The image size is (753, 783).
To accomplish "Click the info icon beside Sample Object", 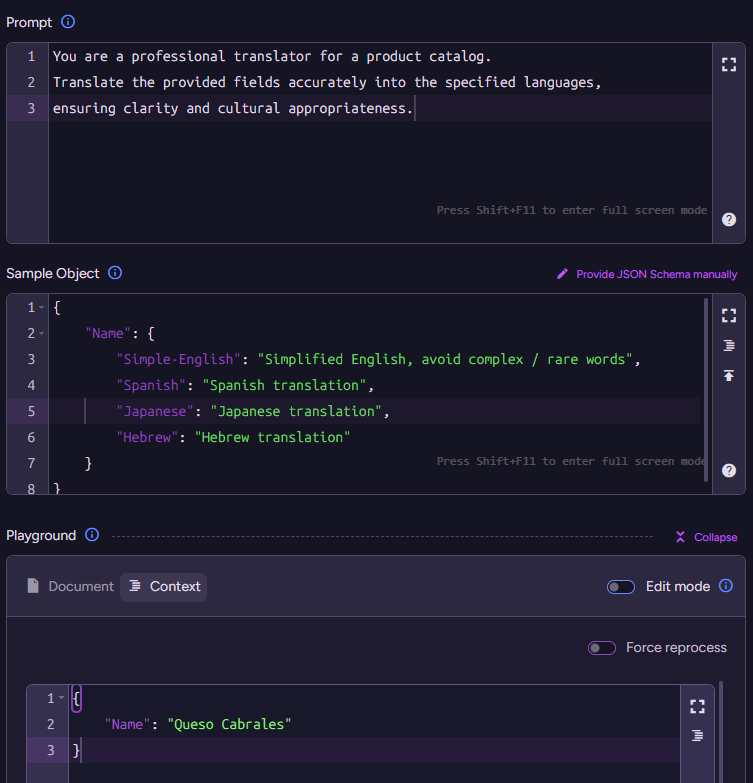I will tap(115, 273).
